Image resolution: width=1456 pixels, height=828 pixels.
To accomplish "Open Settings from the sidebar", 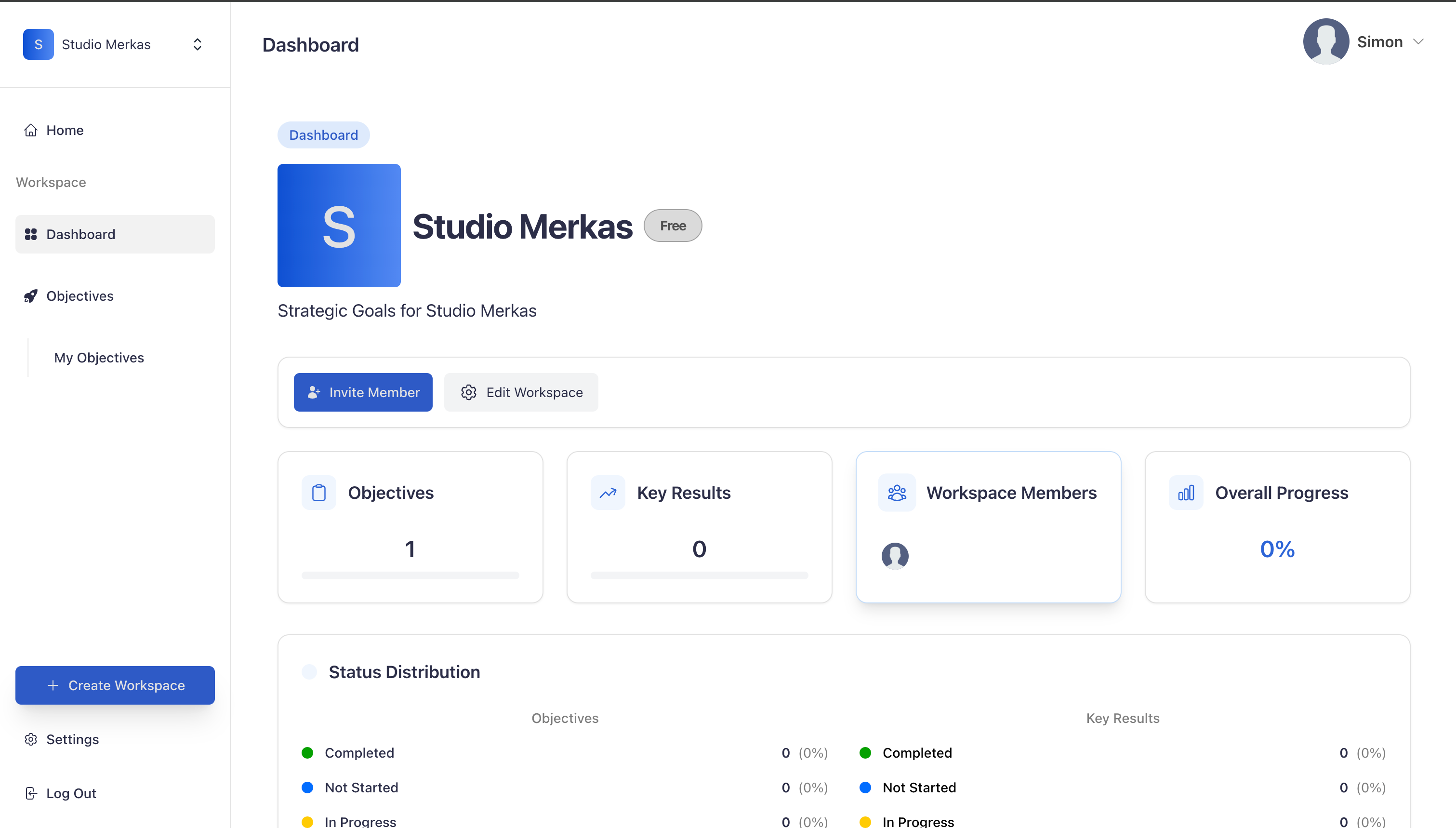I will (x=72, y=739).
